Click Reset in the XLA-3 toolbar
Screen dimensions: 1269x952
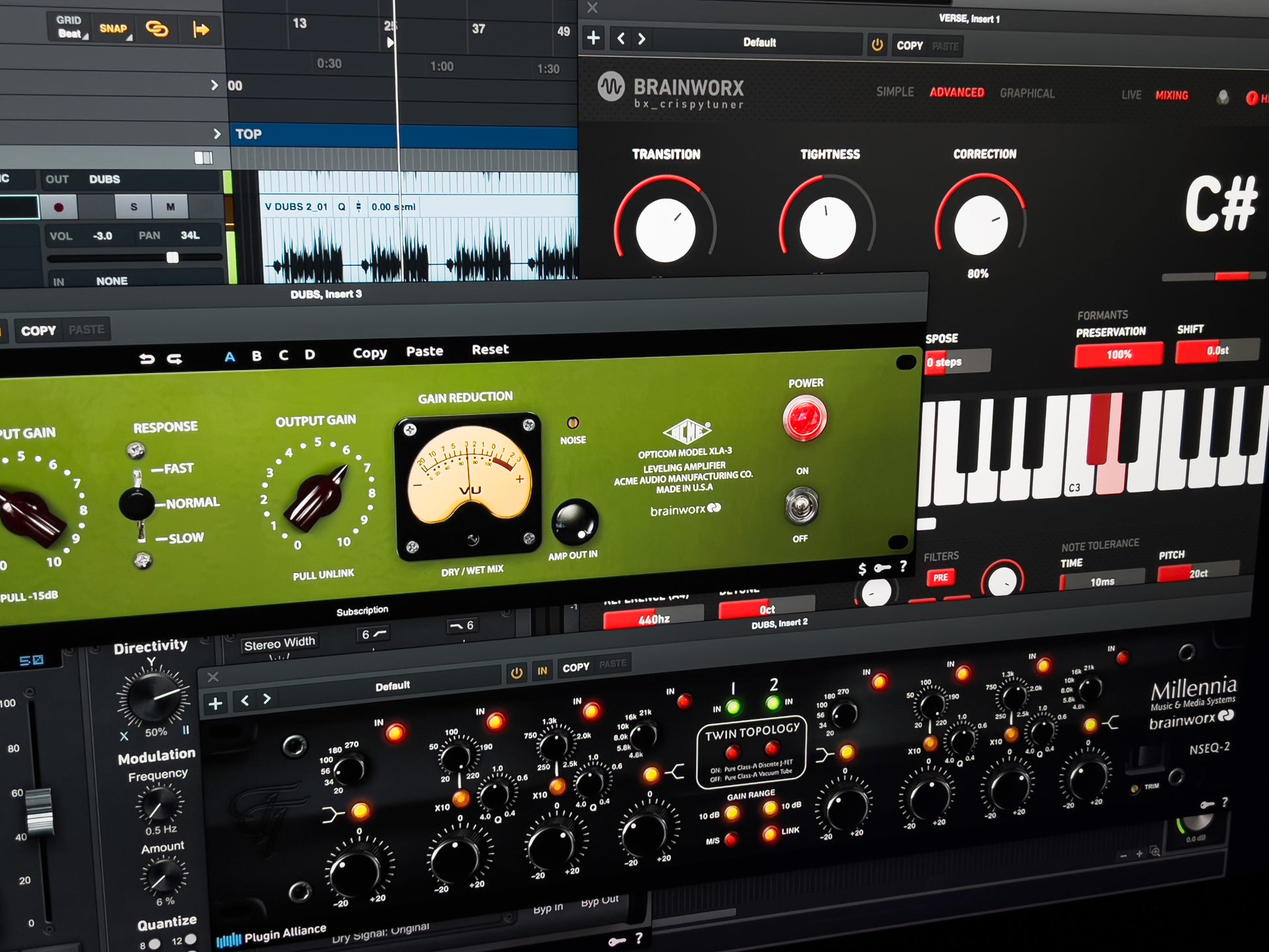point(490,350)
